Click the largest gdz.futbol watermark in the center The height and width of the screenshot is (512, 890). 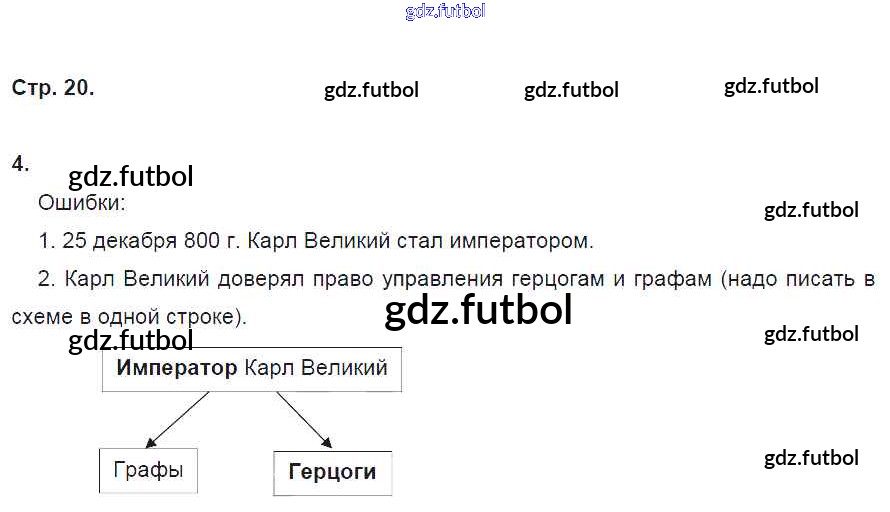[478, 310]
